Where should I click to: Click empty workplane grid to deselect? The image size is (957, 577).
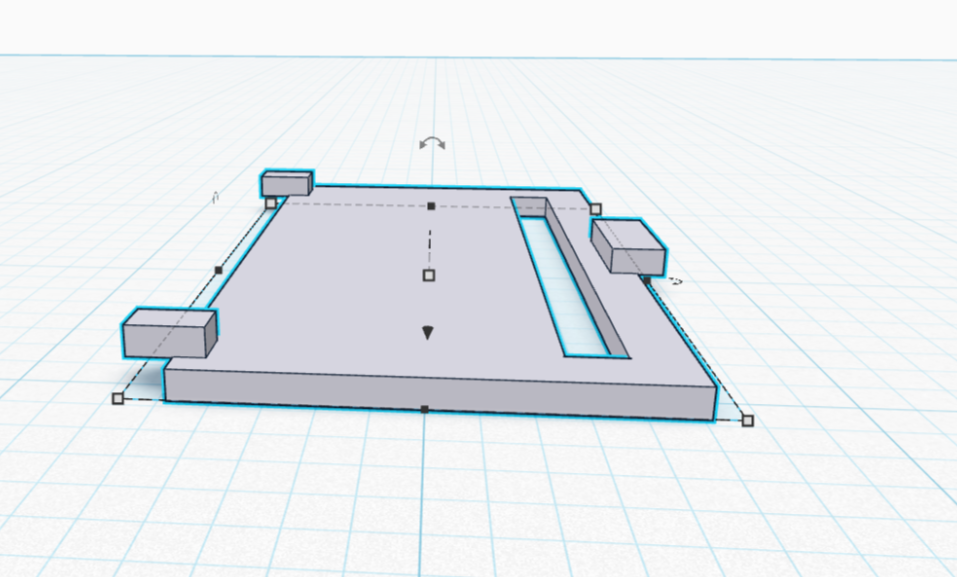click(x=800, y=500)
